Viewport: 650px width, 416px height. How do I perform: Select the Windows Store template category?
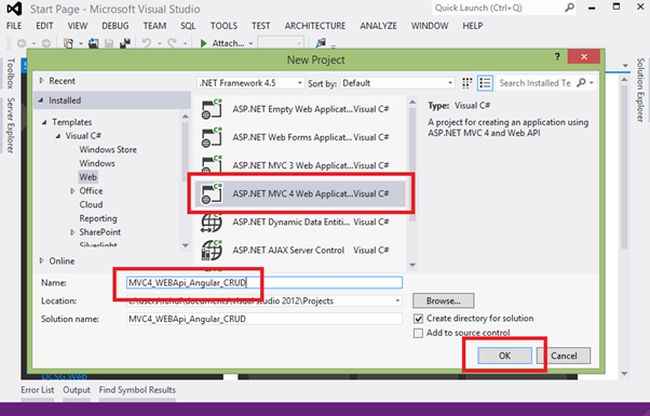pyautogui.click(x=108, y=150)
